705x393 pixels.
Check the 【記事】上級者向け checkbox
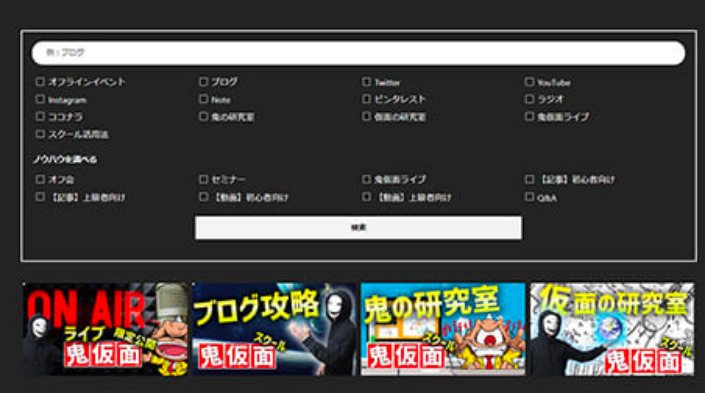(x=40, y=196)
